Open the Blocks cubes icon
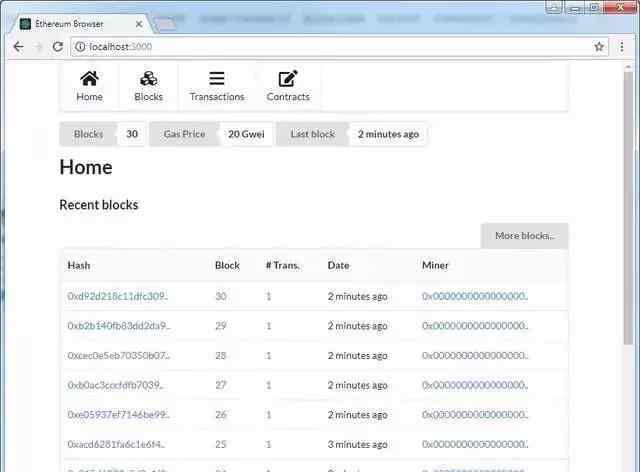This screenshot has width=640, height=472. click(148, 79)
